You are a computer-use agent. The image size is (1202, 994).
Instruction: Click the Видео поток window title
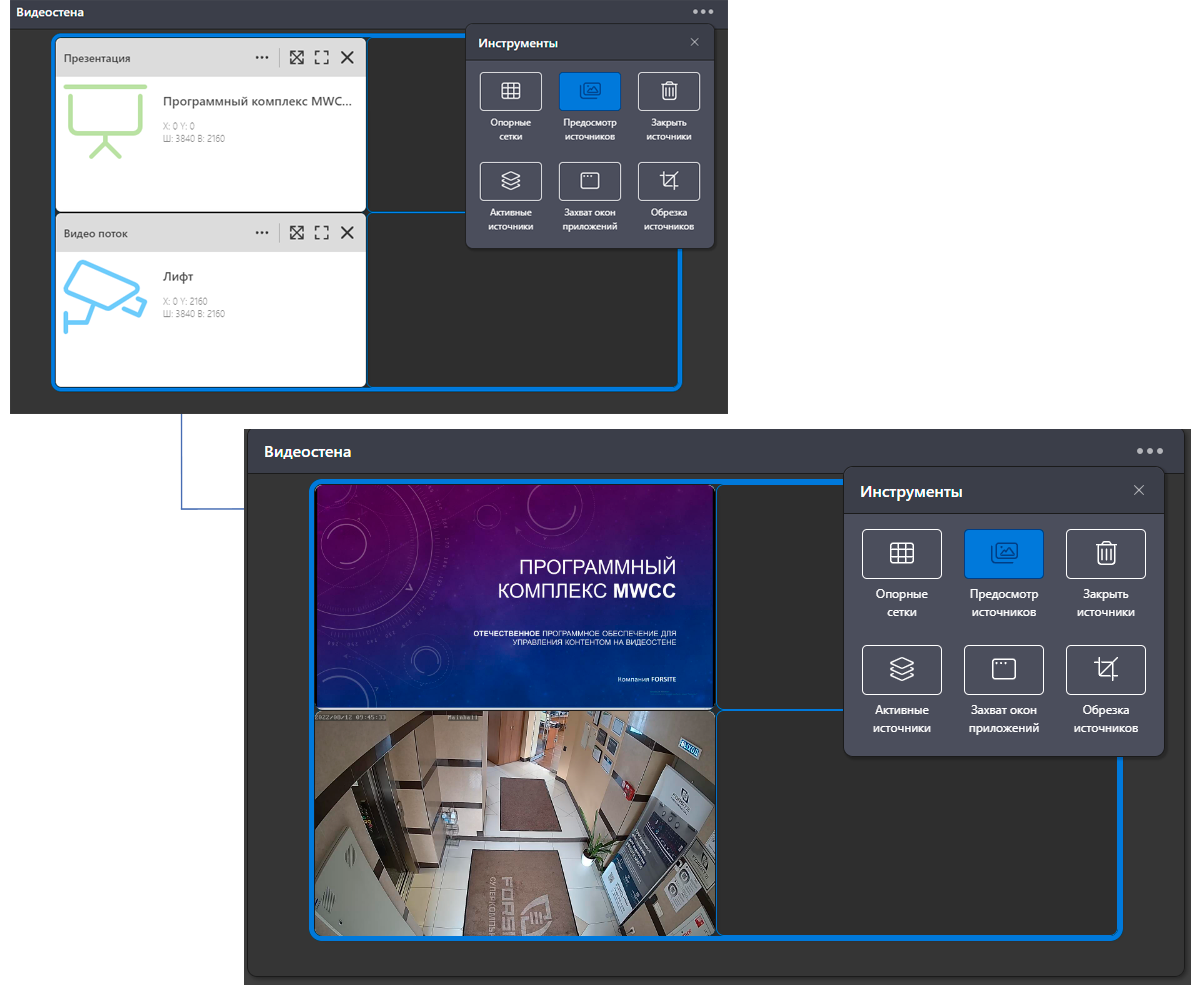click(x=96, y=233)
